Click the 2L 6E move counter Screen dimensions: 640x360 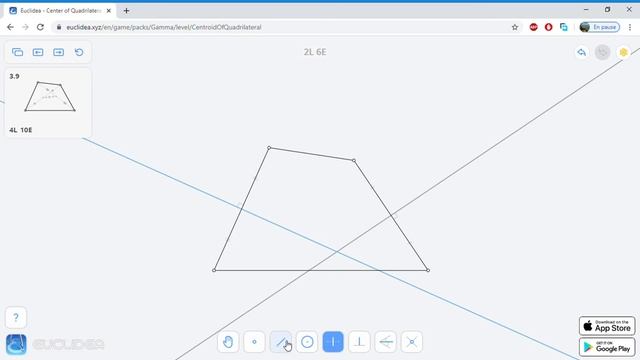point(315,52)
